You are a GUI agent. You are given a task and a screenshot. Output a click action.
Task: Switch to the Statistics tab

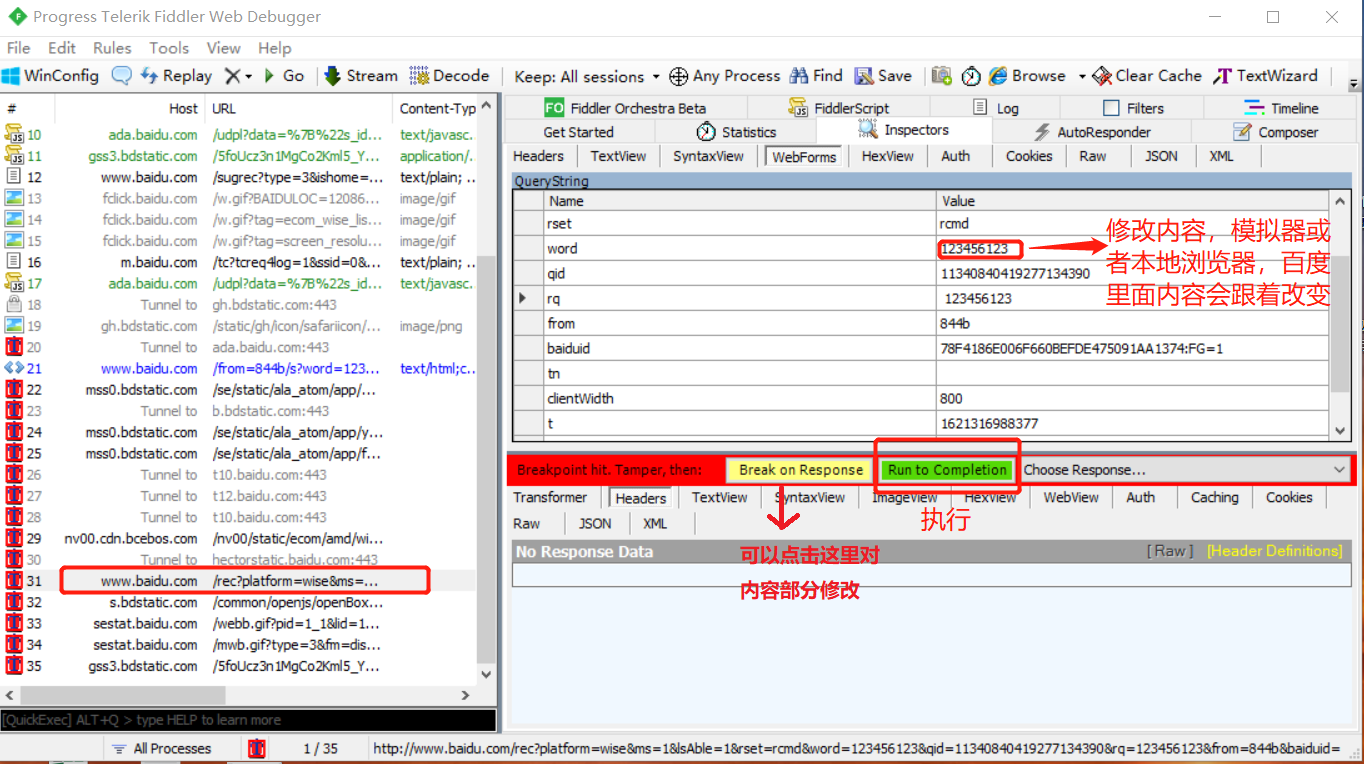pos(736,132)
